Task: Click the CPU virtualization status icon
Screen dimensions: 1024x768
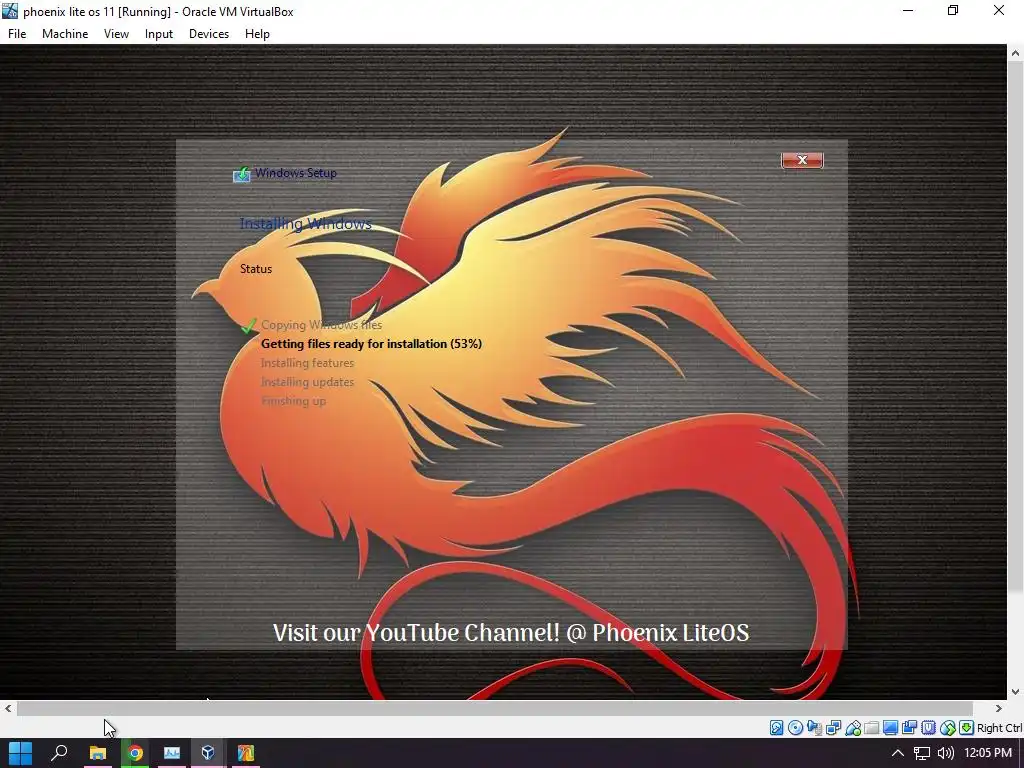Action: 928,728
